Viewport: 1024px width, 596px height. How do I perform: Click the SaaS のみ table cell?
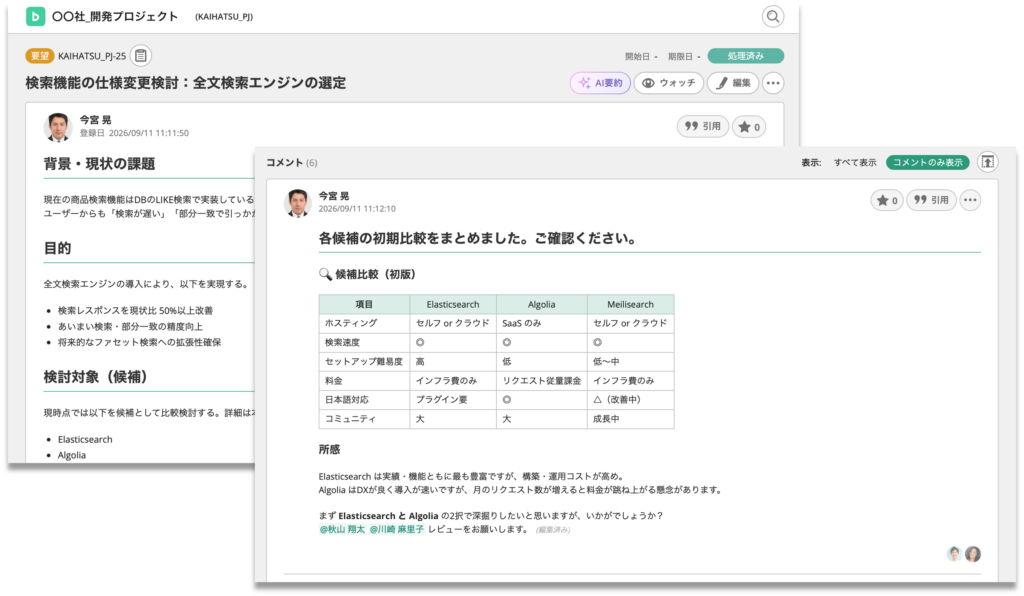click(x=541, y=323)
